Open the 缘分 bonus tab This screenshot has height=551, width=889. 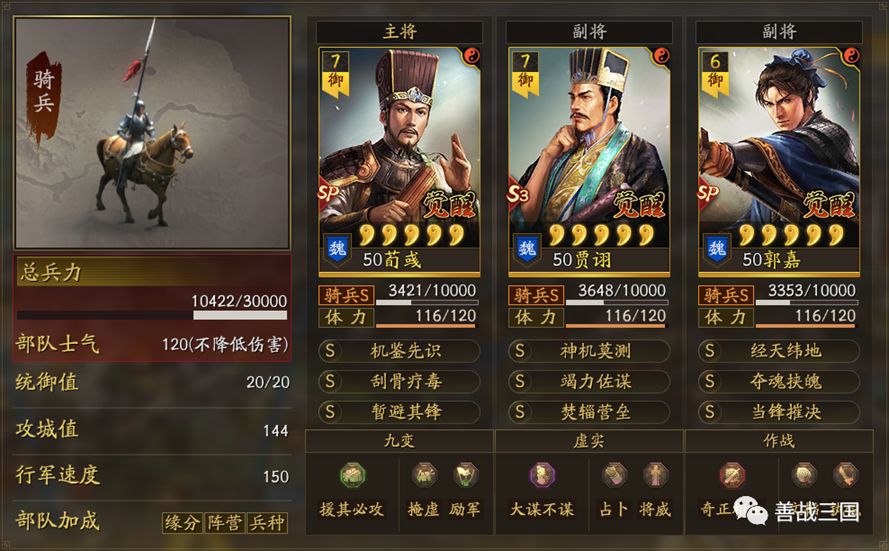point(182,522)
